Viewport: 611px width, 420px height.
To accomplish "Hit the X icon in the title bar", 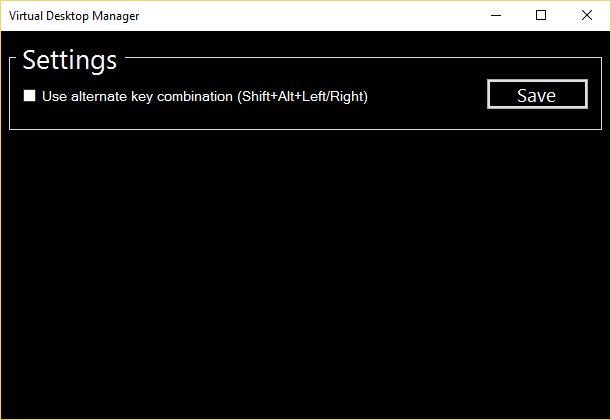I will coord(586,15).
